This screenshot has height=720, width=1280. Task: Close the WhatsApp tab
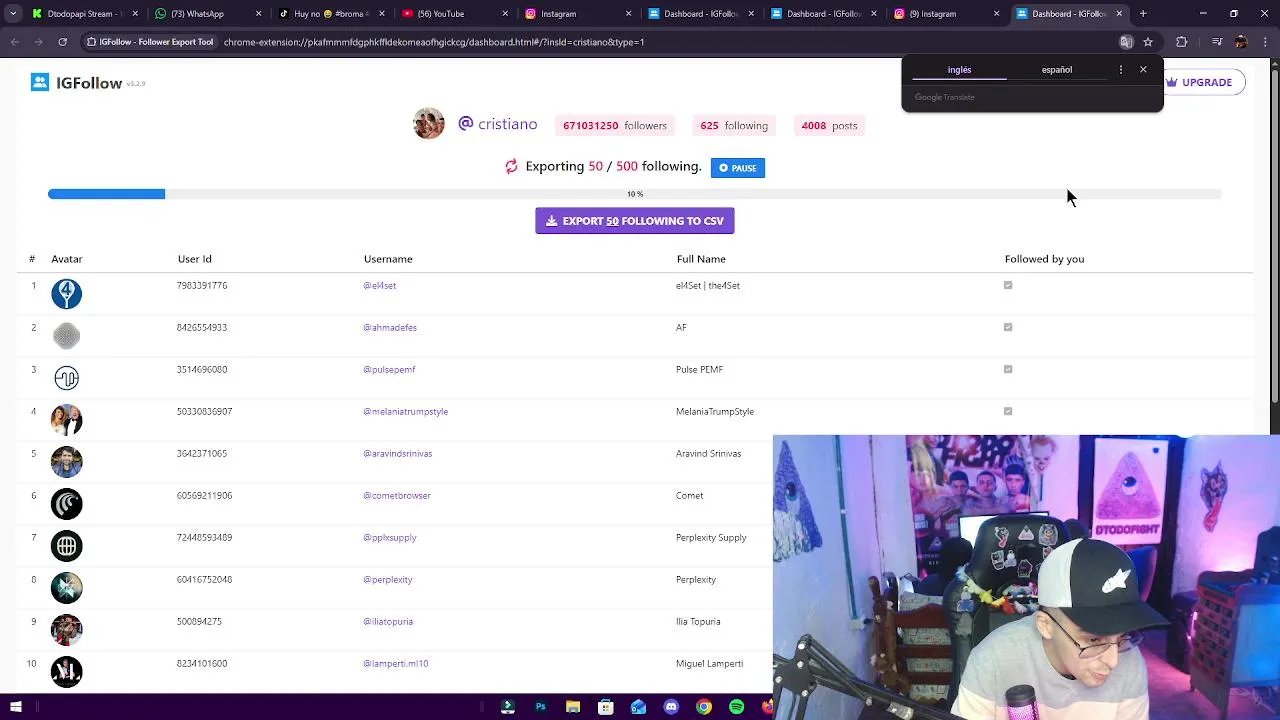point(258,14)
